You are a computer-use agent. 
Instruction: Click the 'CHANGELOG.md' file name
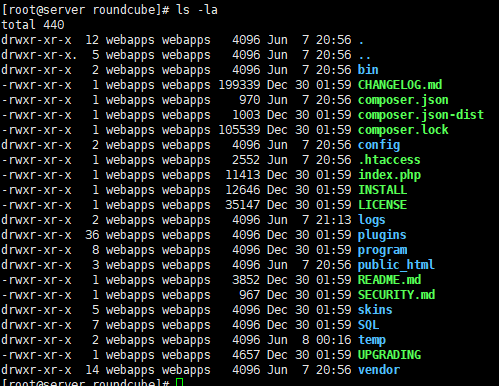[x=400, y=85]
